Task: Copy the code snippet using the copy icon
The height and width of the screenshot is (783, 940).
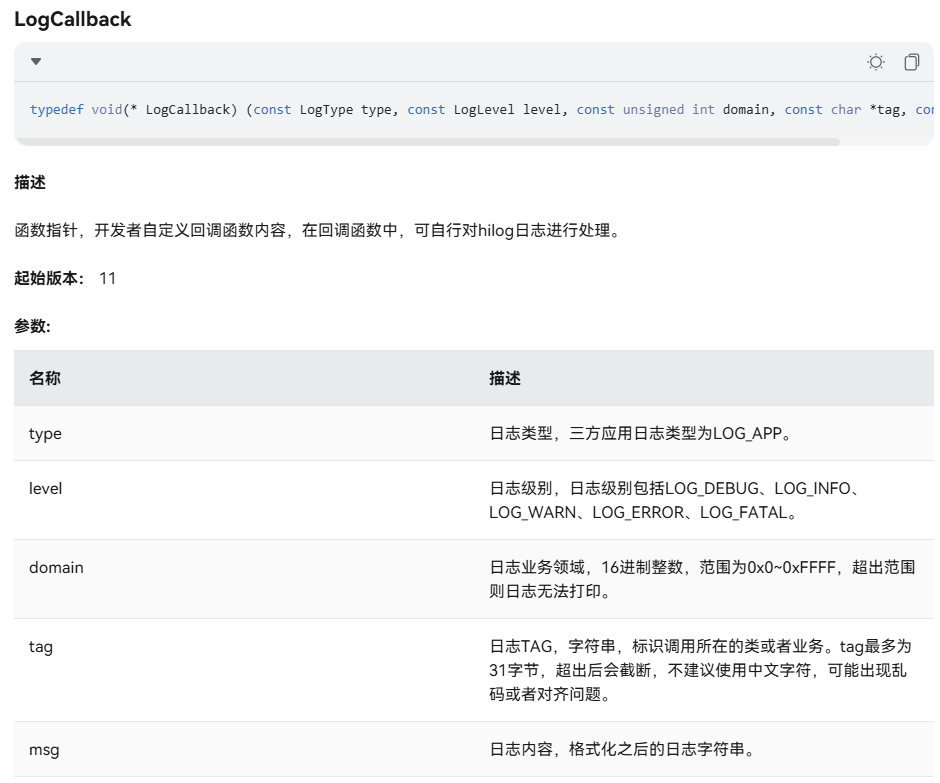Action: (x=911, y=62)
